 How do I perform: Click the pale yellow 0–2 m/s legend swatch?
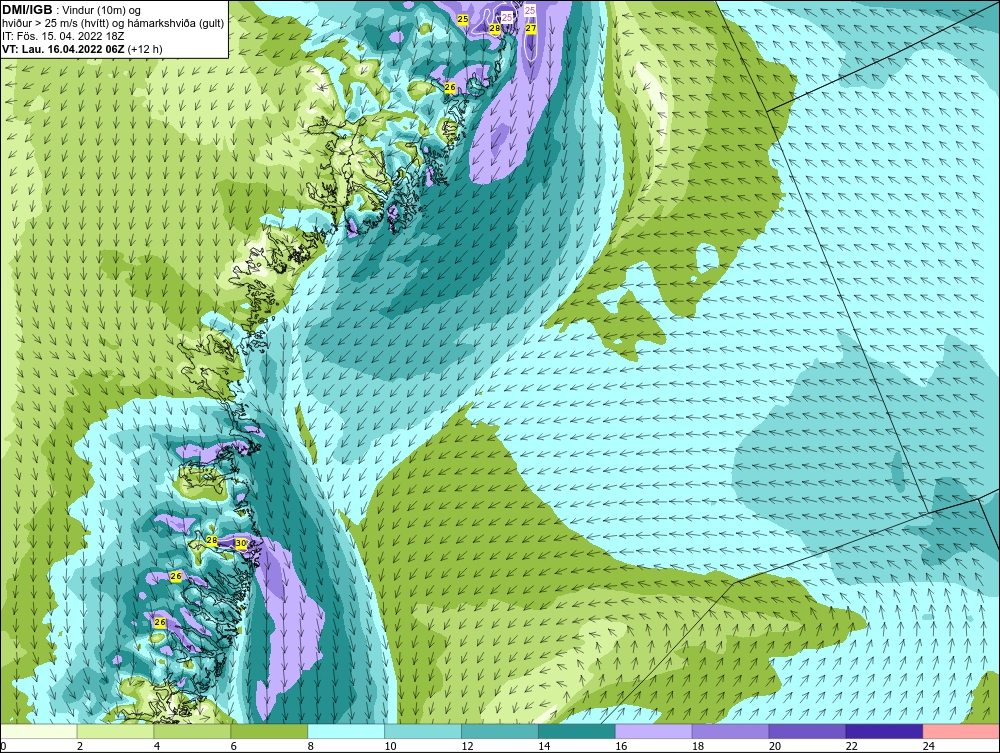[x=39, y=731]
